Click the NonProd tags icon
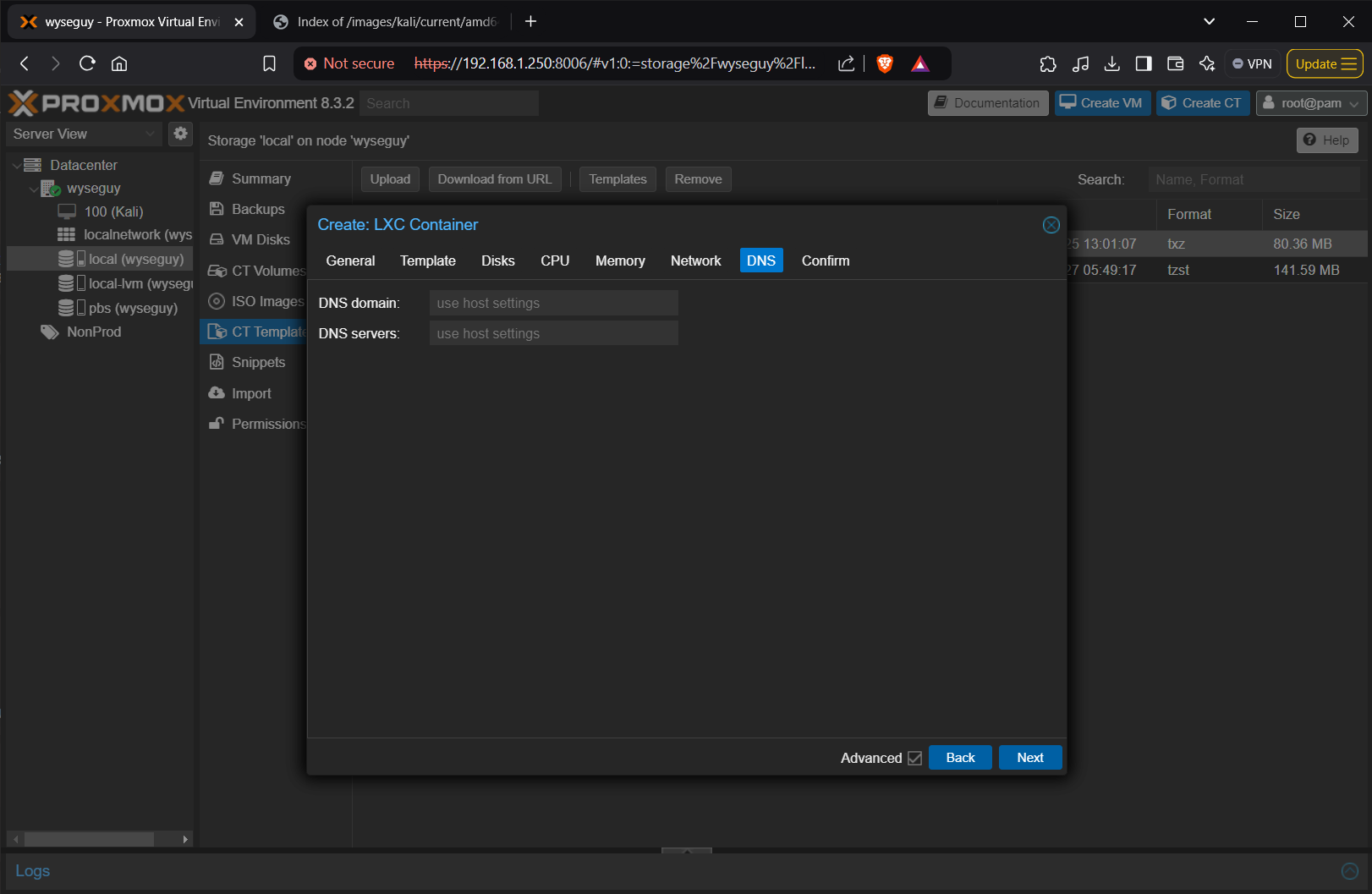 click(x=50, y=332)
